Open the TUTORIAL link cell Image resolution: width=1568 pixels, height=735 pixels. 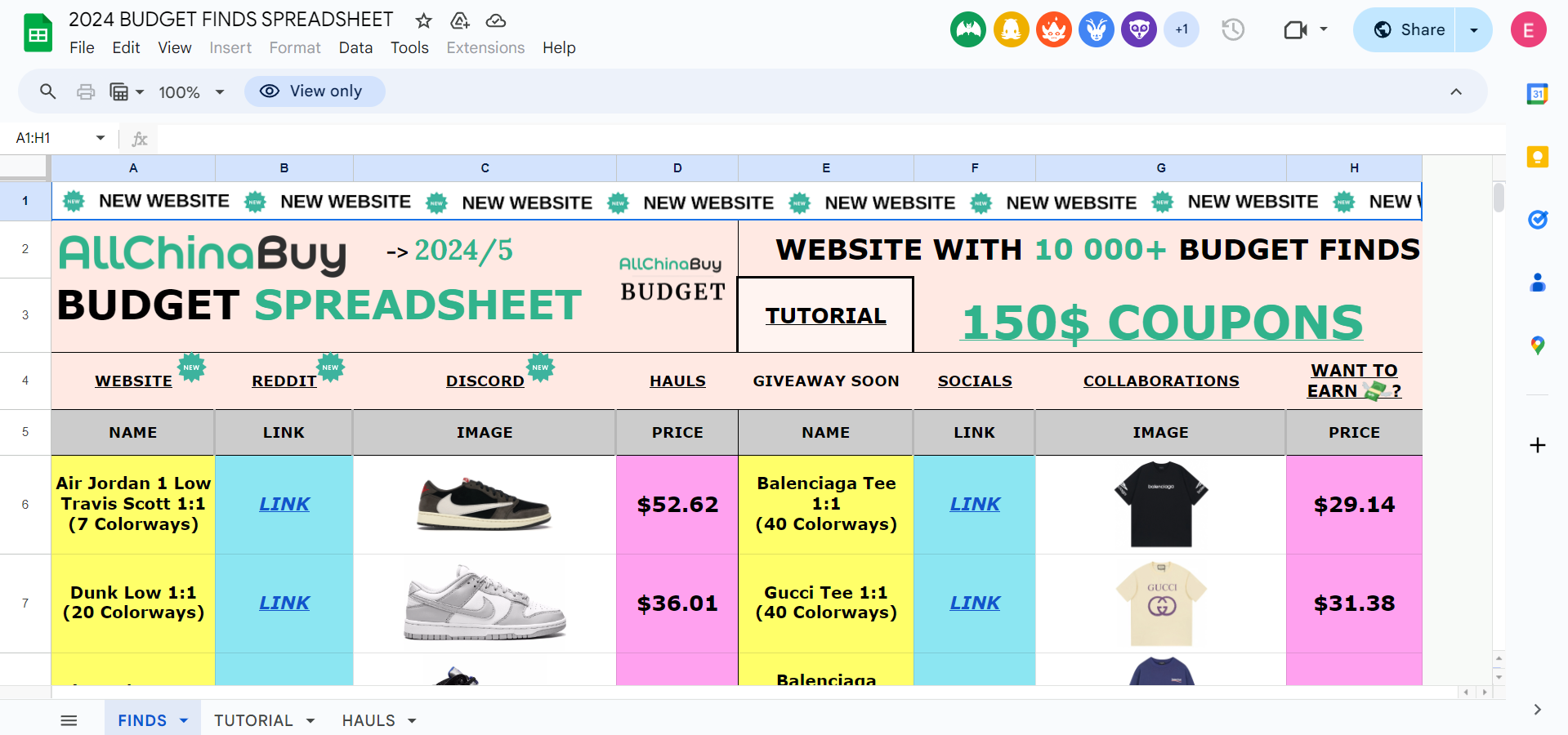[x=825, y=315]
